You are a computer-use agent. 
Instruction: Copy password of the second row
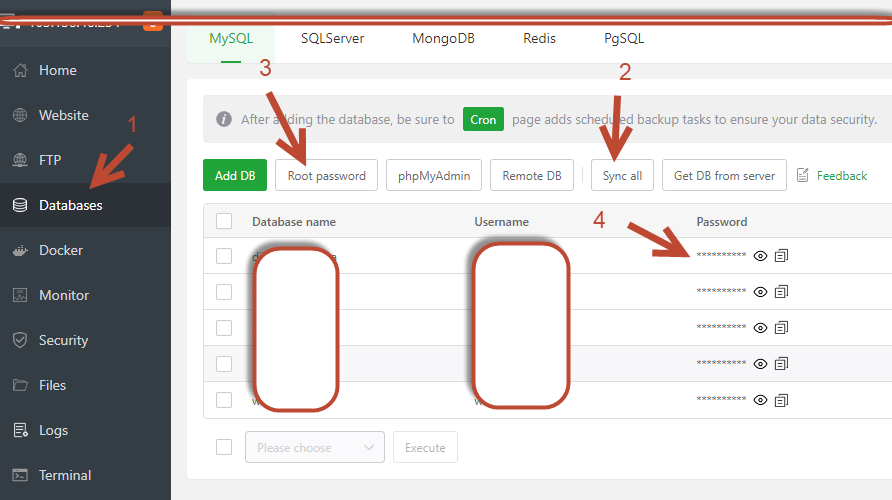(782, 292)
